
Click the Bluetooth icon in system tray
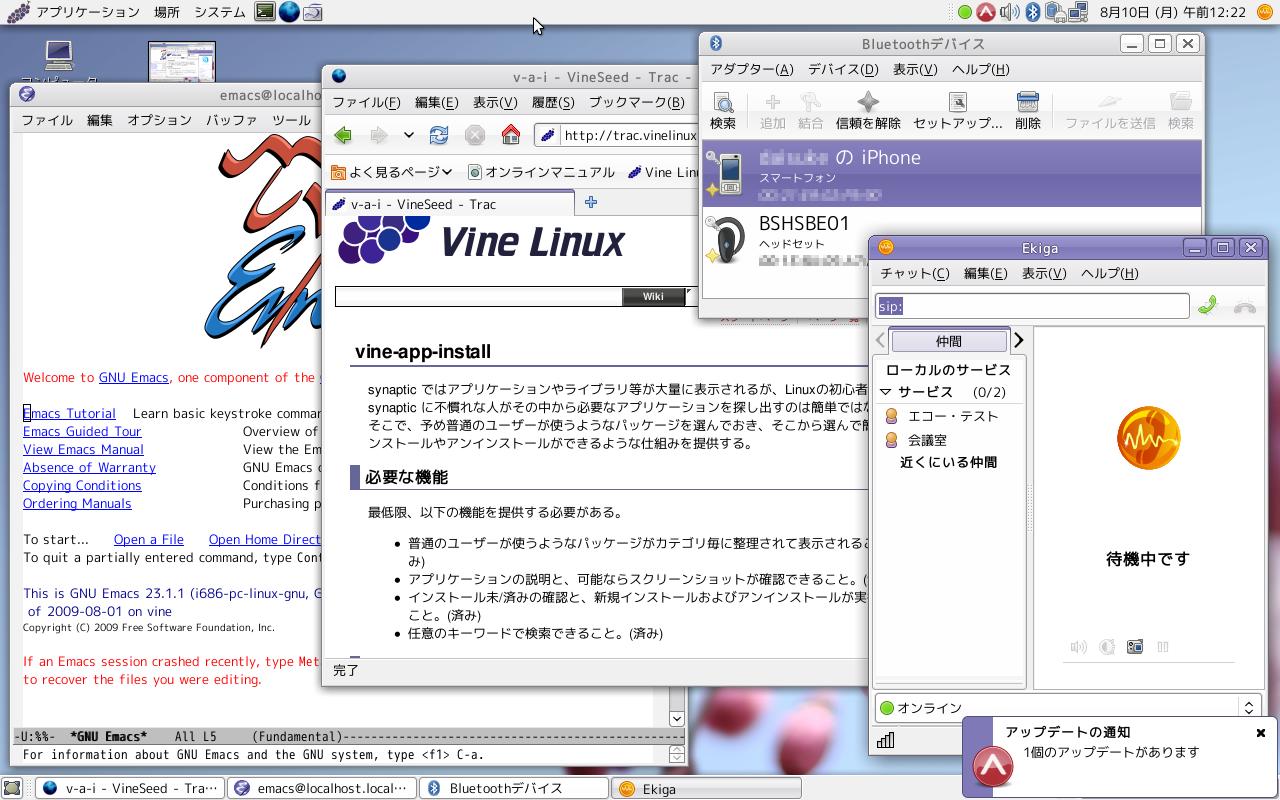[x=1034, y=12]
